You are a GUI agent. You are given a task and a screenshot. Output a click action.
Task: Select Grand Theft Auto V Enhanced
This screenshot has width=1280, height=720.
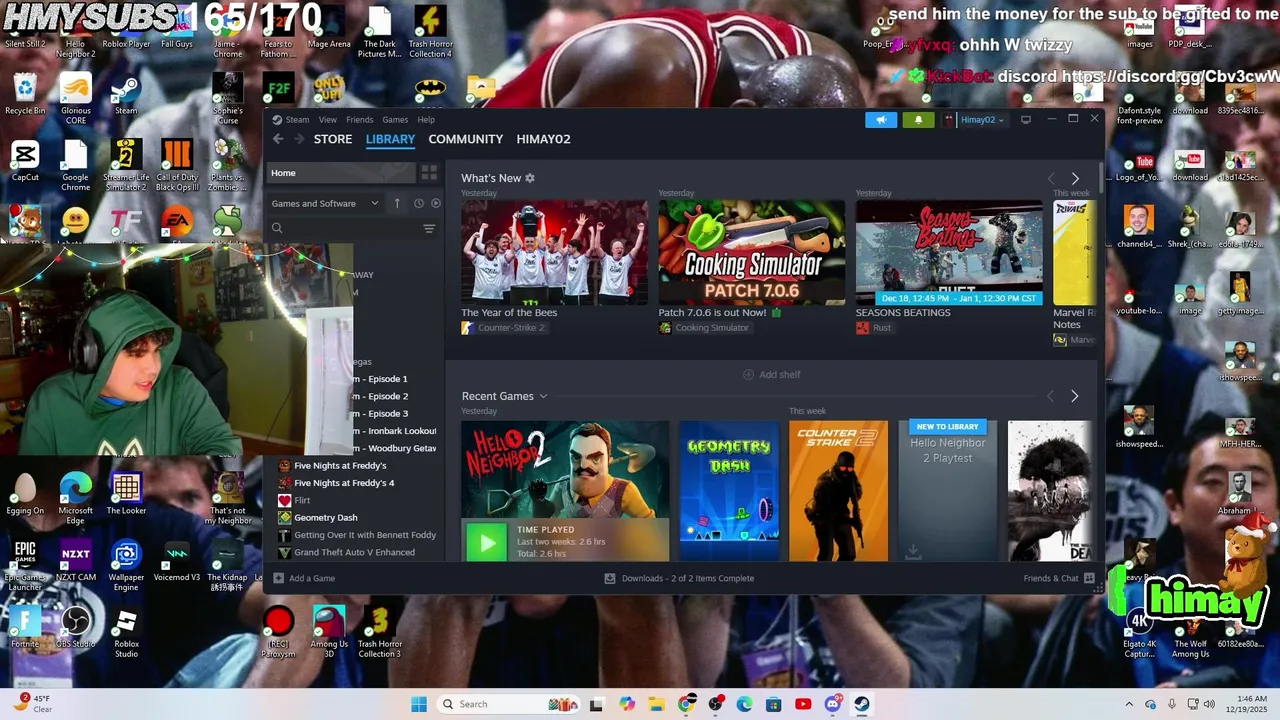coord(354,552)
